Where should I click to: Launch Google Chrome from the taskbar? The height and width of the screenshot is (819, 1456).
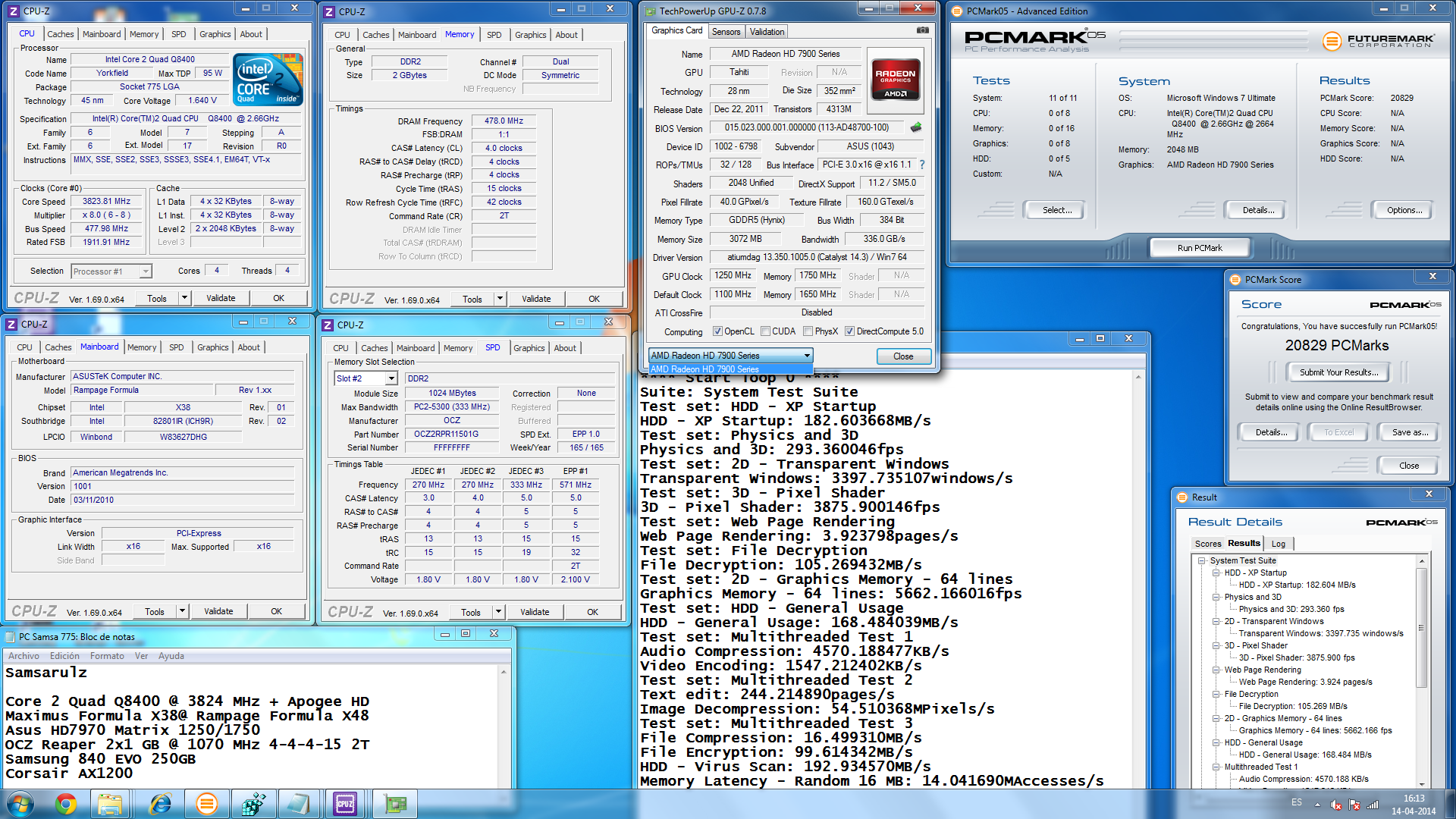pyautogui.click(x=66, y=804)
